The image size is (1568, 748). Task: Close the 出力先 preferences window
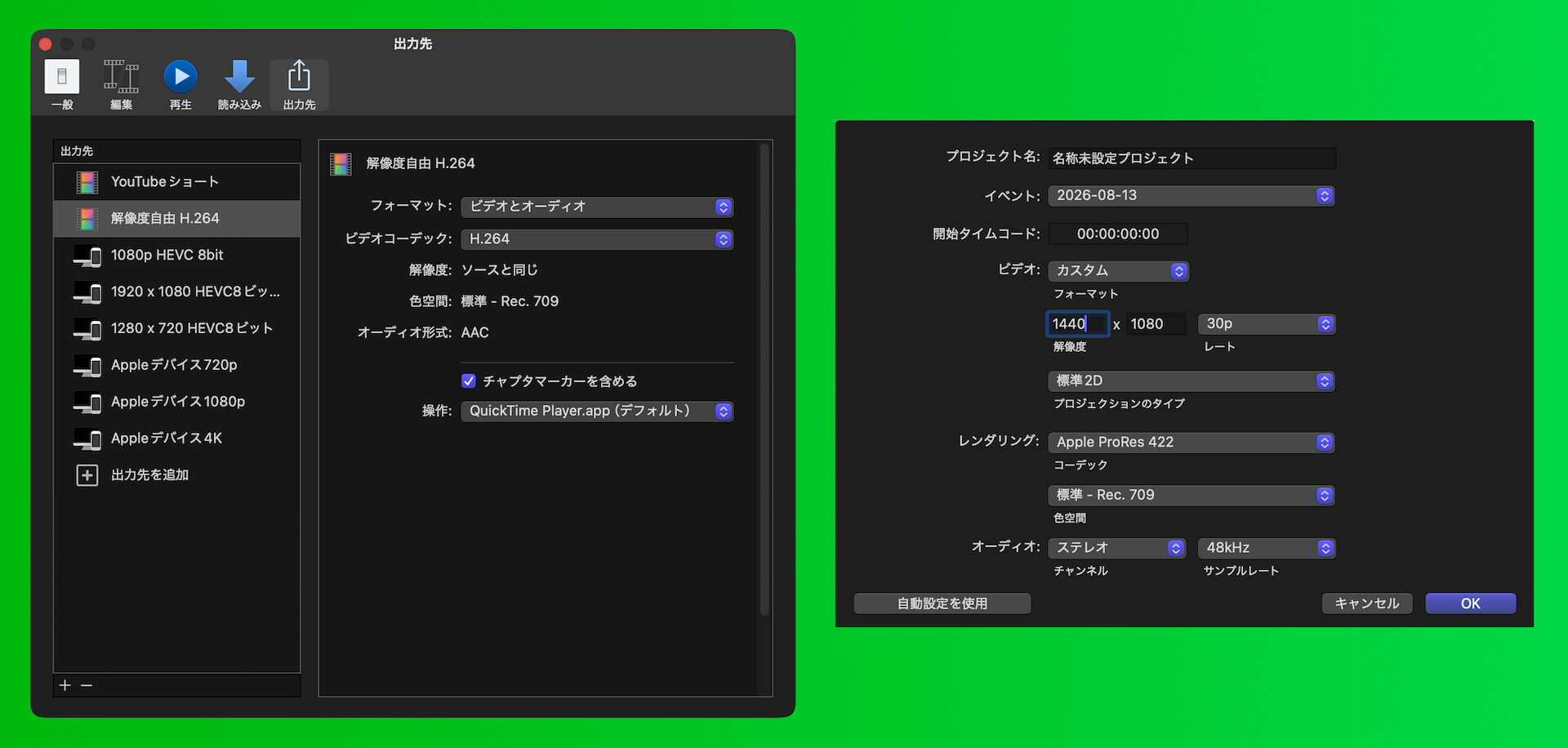46,44
